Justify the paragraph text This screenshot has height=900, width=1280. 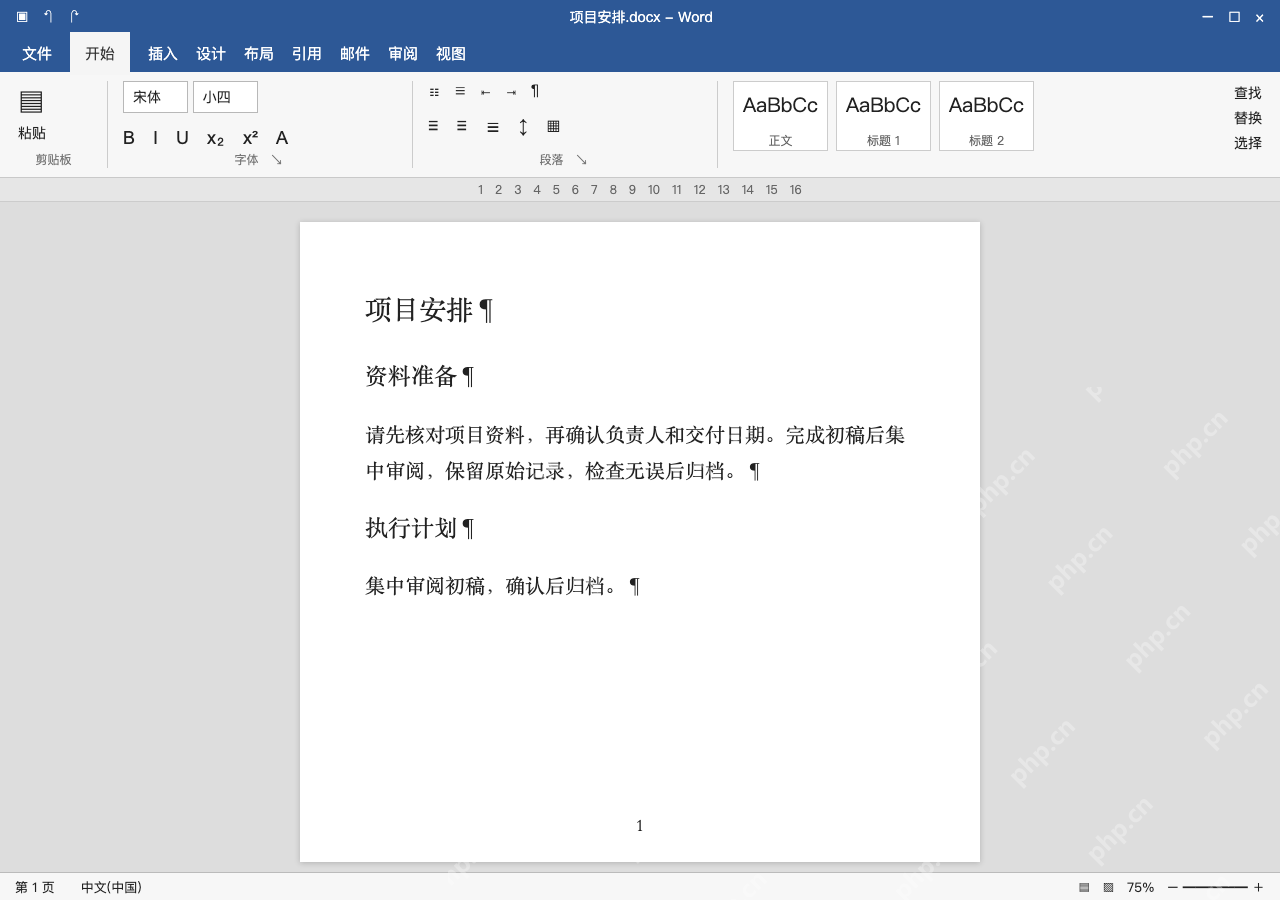[493, 127]
